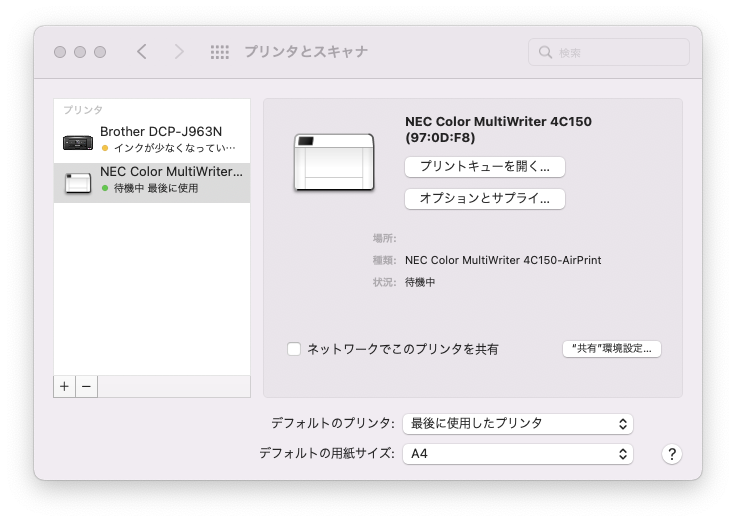Viewport: 736px width, 522px height.
Task: Click the プリンタとスキャナ window title
Action: pos(306,52)
